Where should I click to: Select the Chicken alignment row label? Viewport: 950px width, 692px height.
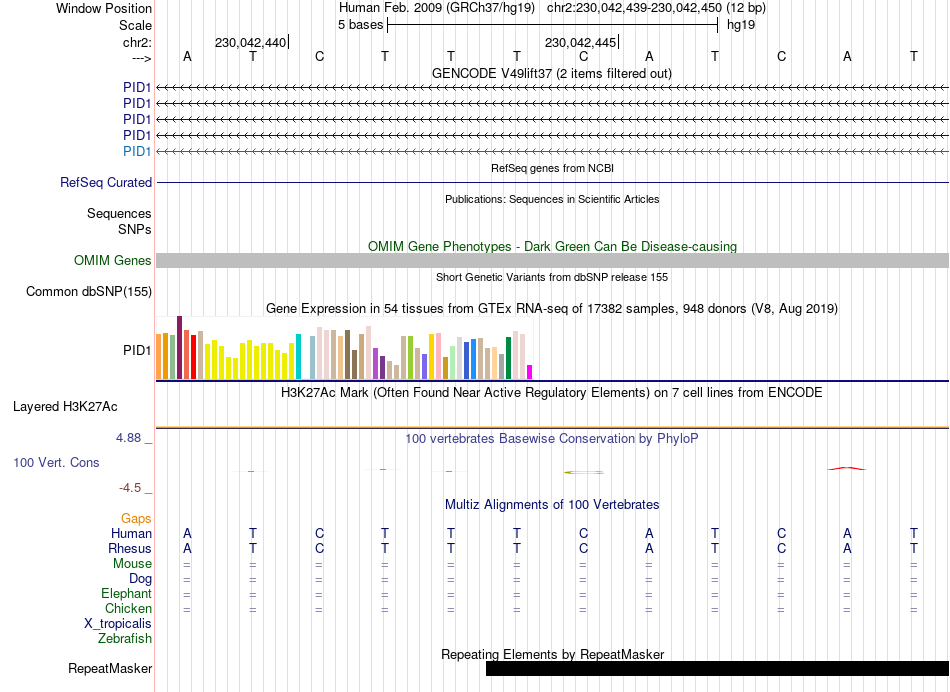(128, 608)
